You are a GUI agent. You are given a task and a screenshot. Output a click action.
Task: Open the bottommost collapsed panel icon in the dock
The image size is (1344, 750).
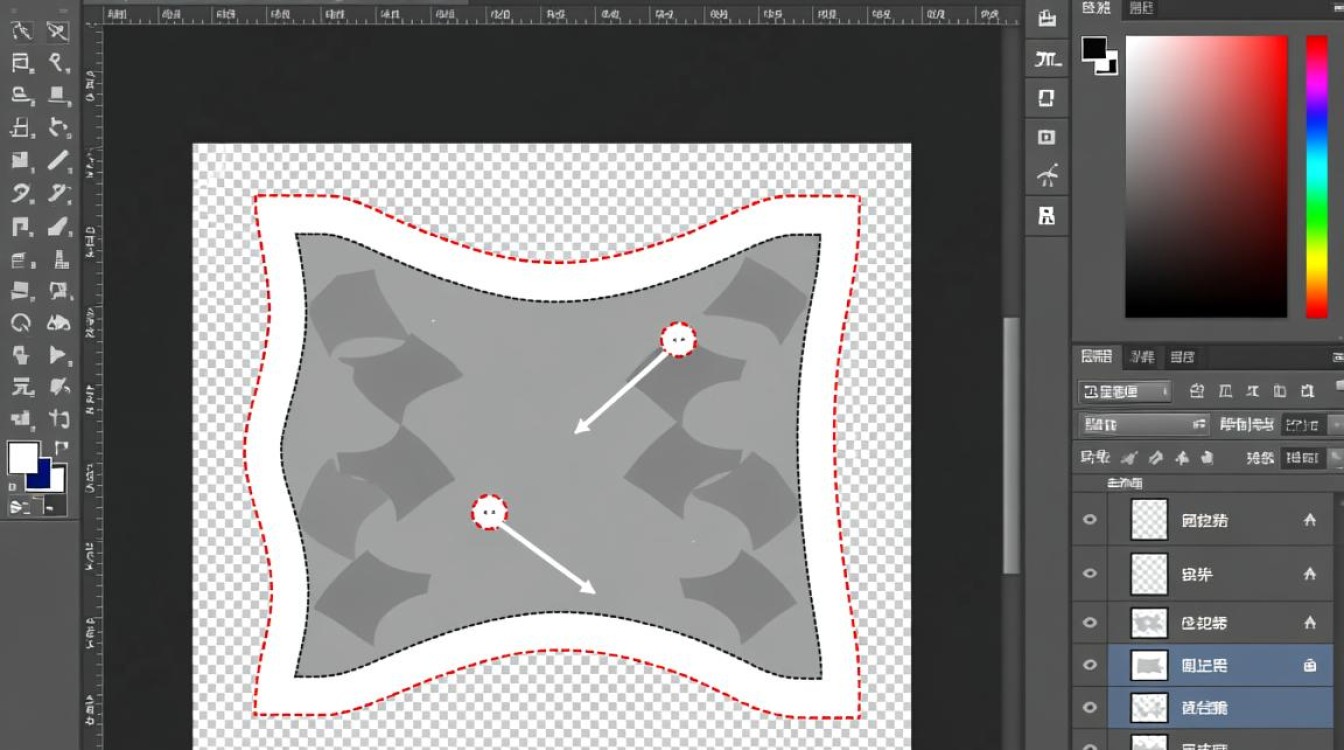tap(1047, 215)
